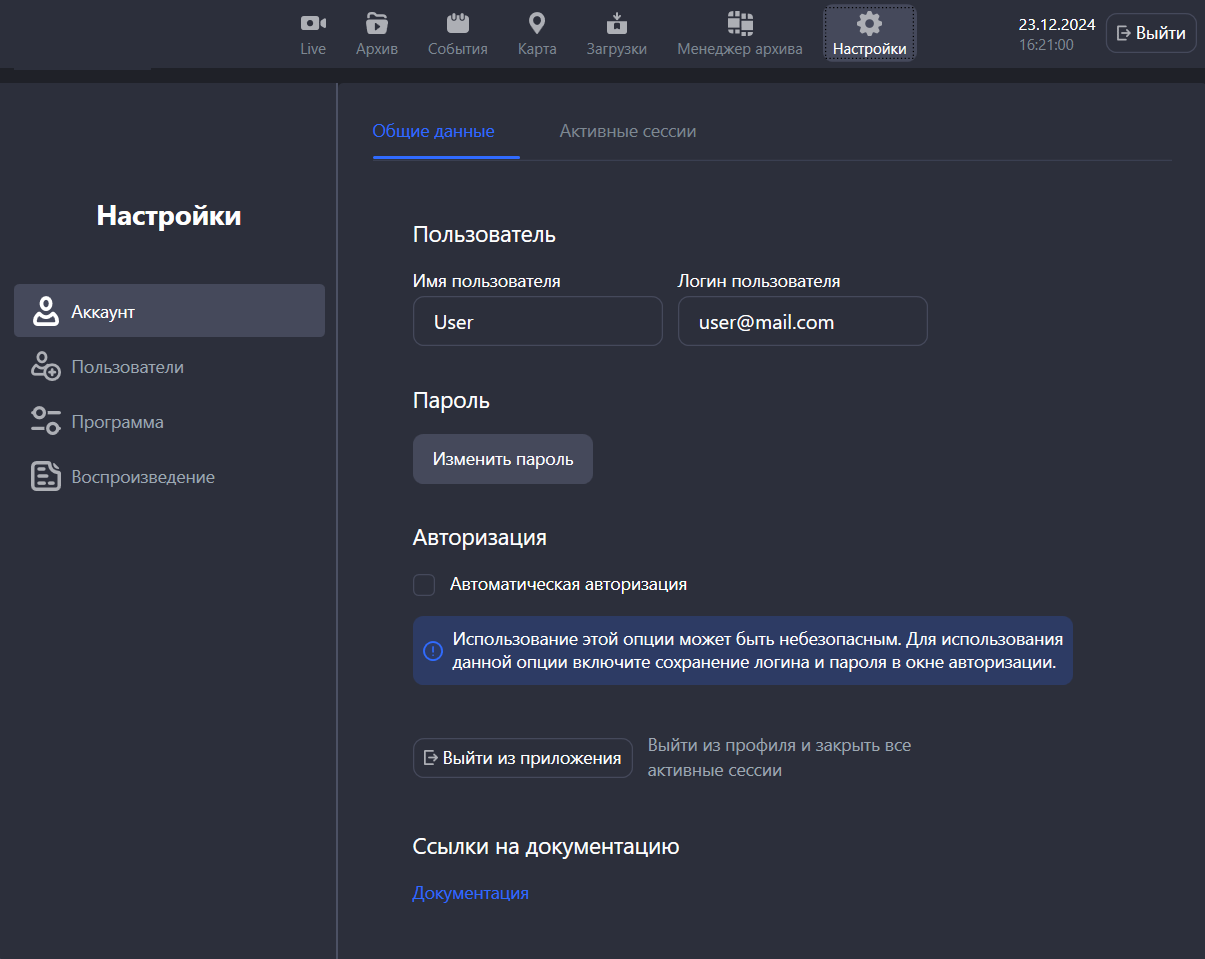Open the Архив playback icon
Screen dimensions: 1205x959
(x=377, y=23)
